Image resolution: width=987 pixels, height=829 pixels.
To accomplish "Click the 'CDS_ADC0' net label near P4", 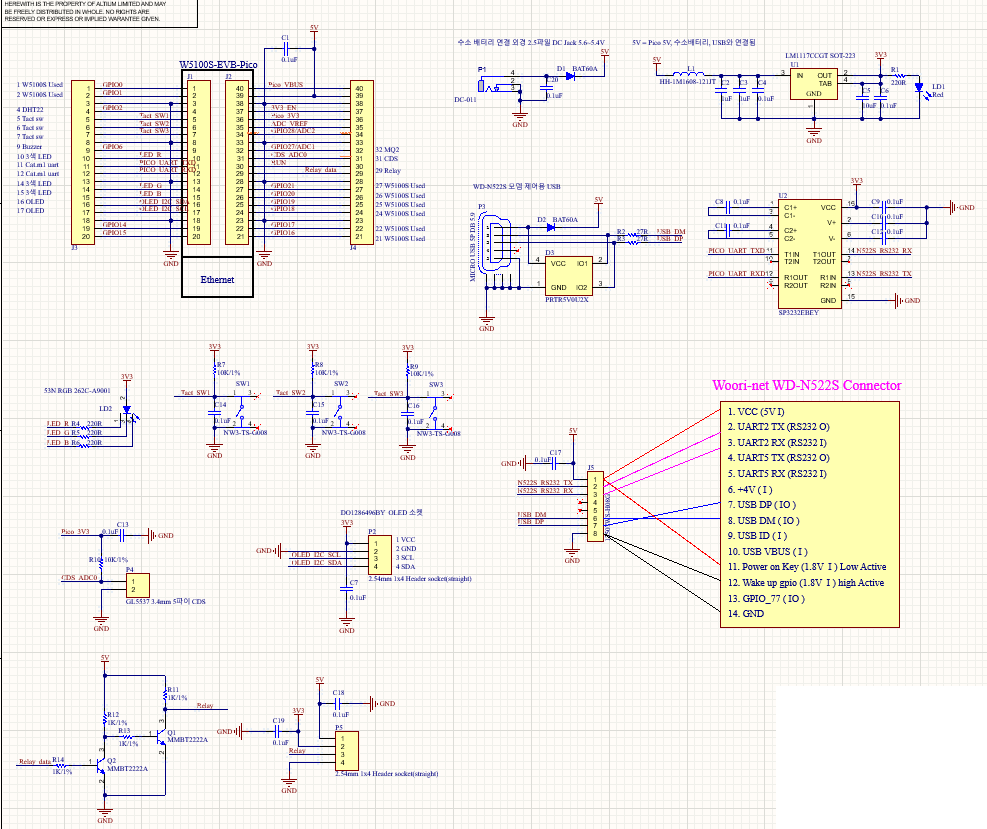I will pos(79,577).
